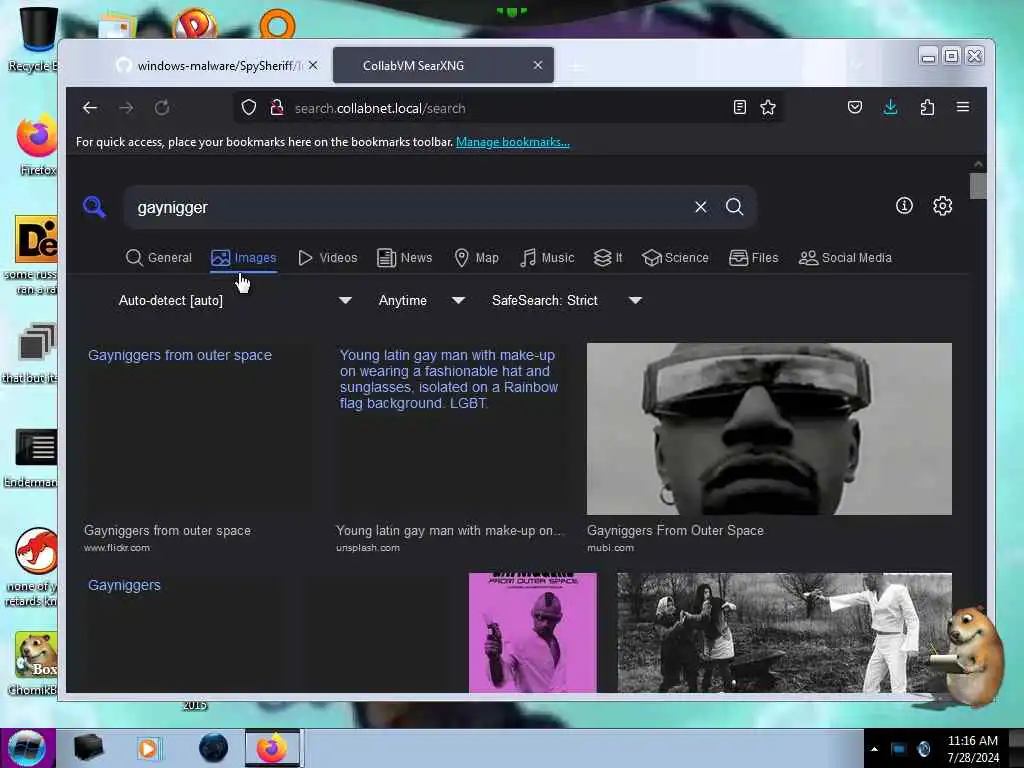Image resolution: width=1024 pixels, height=768 pixels.
Task: Close the windows-malware SpySheriff tab
Action: coord(313,65)
